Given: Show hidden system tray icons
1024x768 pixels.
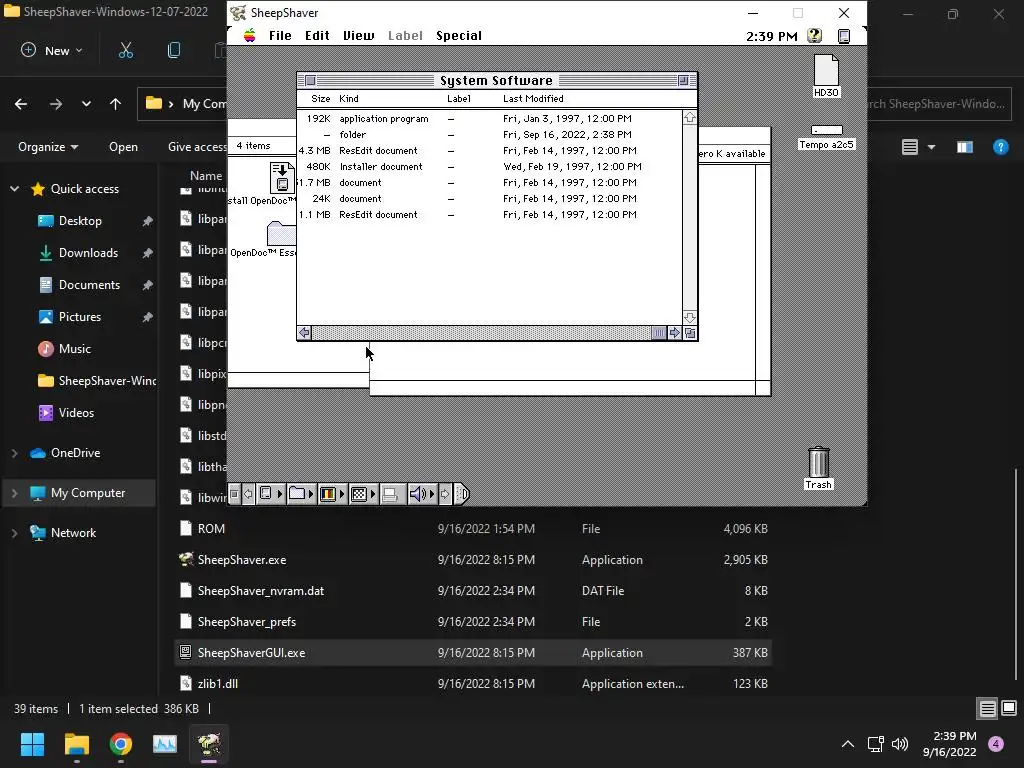Looking at the screenshot, I should tap(848, 744).
